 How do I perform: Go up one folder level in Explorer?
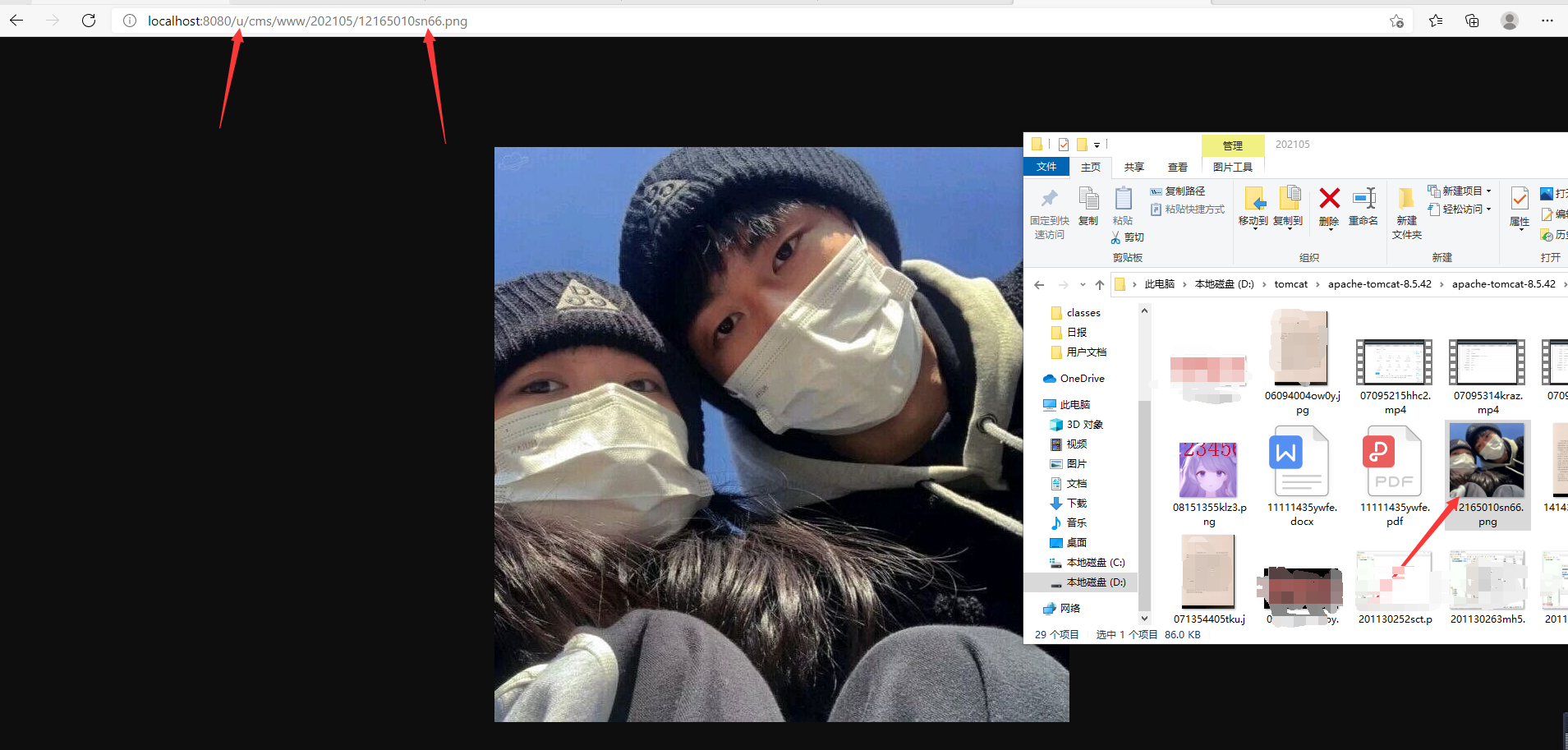1100,285
